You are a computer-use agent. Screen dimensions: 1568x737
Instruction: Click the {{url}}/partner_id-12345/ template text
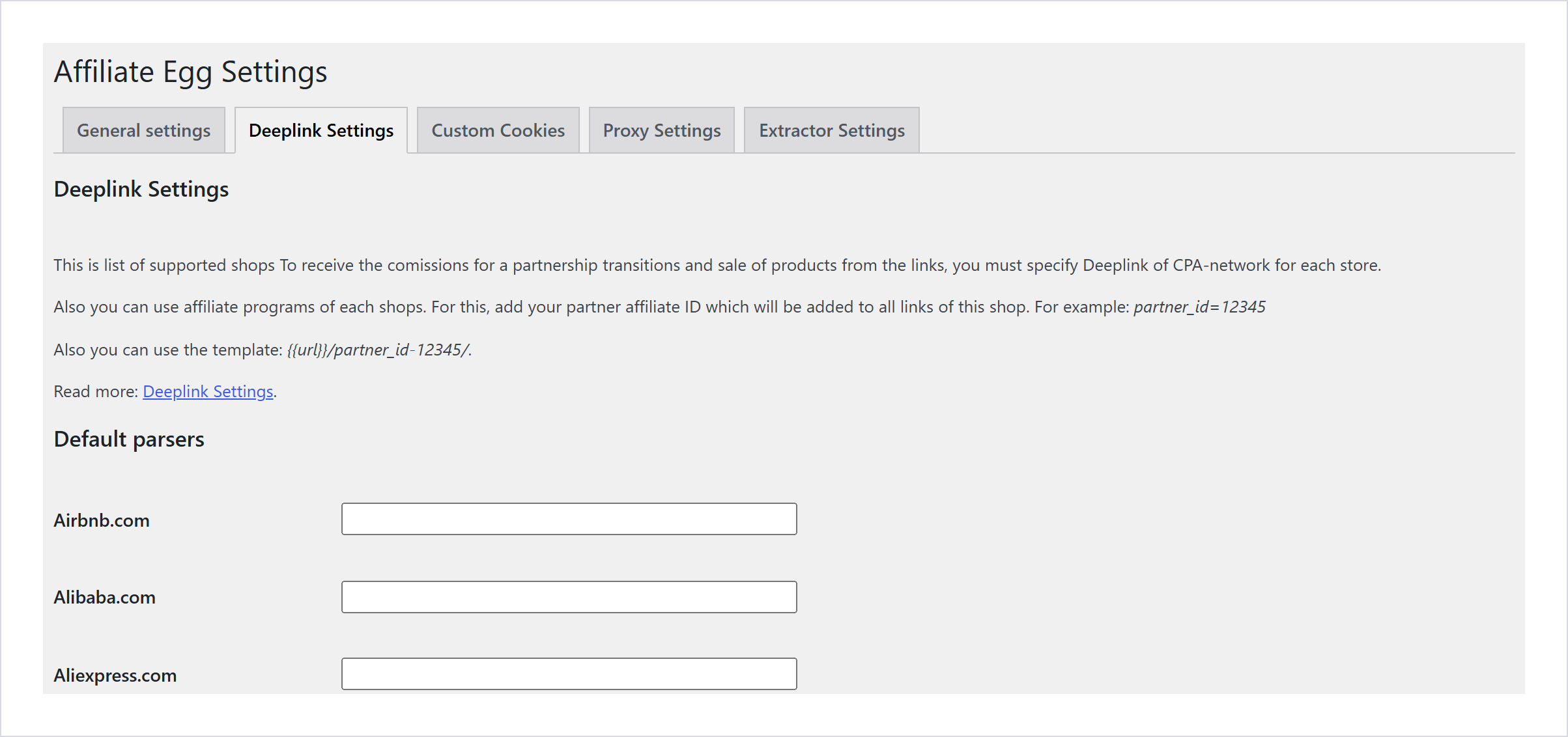click(378, 350)
